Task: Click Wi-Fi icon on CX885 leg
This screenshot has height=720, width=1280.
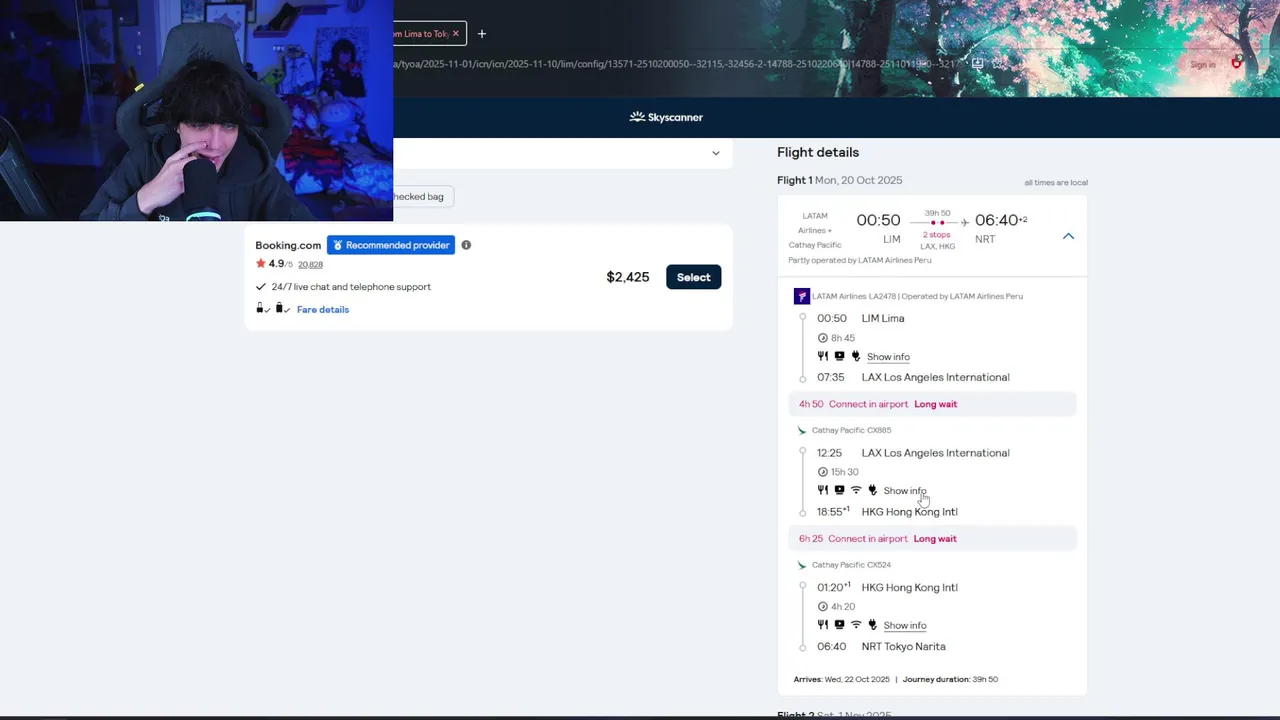Action: (x=856, y=490)
